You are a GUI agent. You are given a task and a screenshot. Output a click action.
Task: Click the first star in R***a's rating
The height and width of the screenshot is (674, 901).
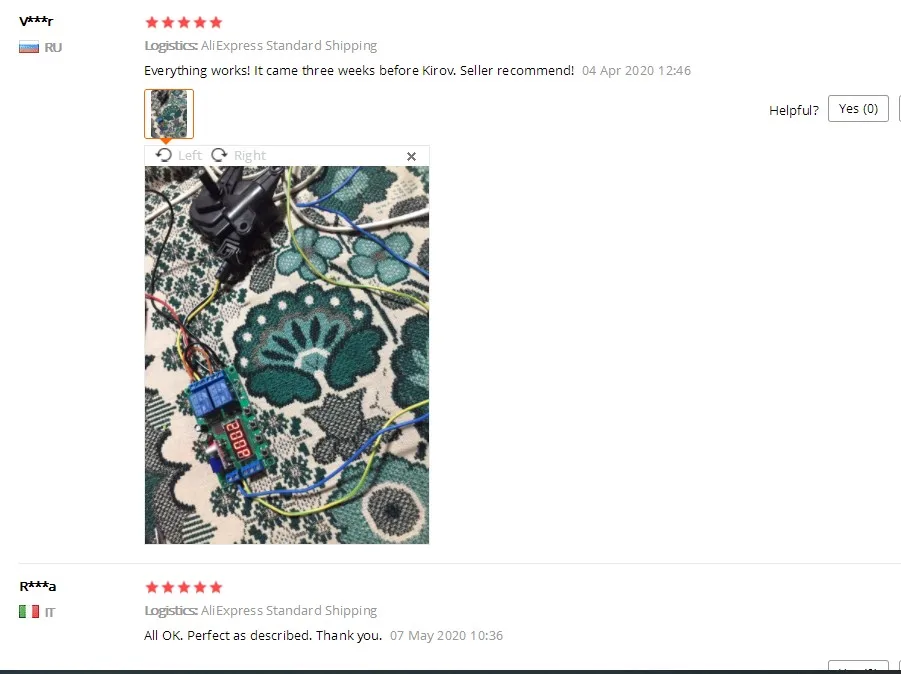tap(152, 587)
